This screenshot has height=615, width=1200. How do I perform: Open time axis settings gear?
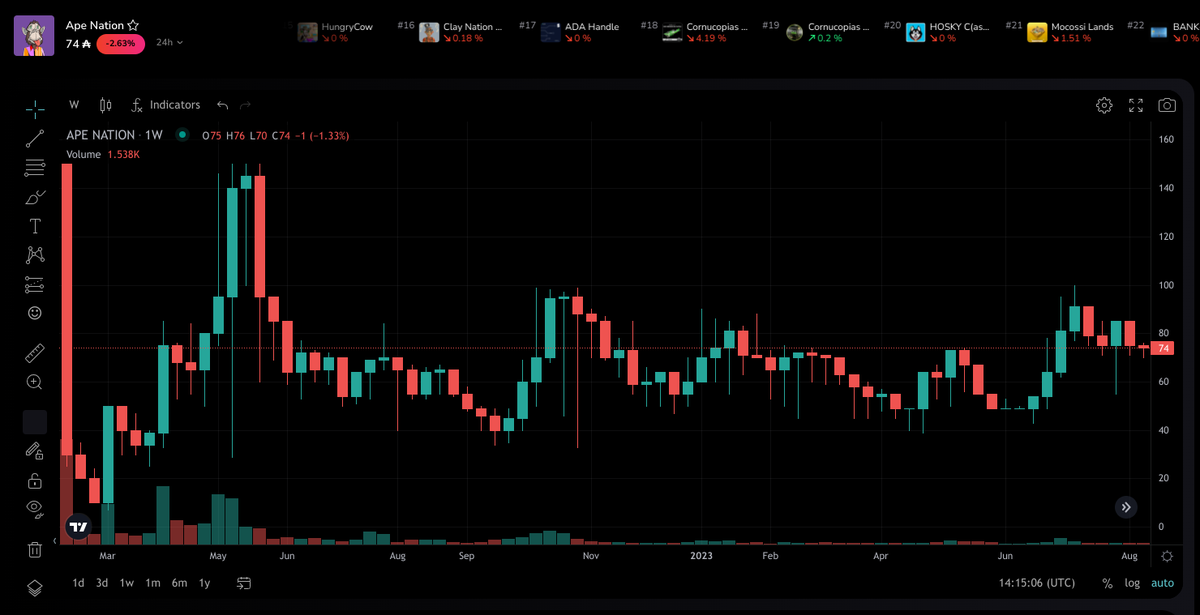tap(1167, 555)
